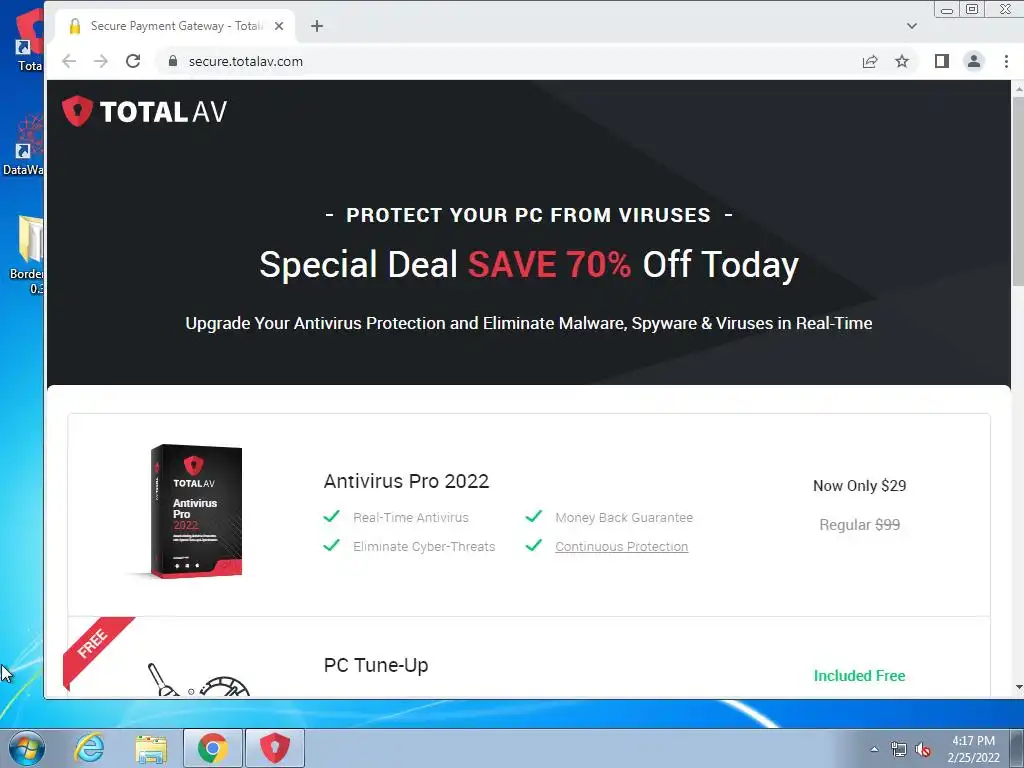1024x768 pixels.
Task: Show hidden system tray icons
Action: [x=874, y=749]
